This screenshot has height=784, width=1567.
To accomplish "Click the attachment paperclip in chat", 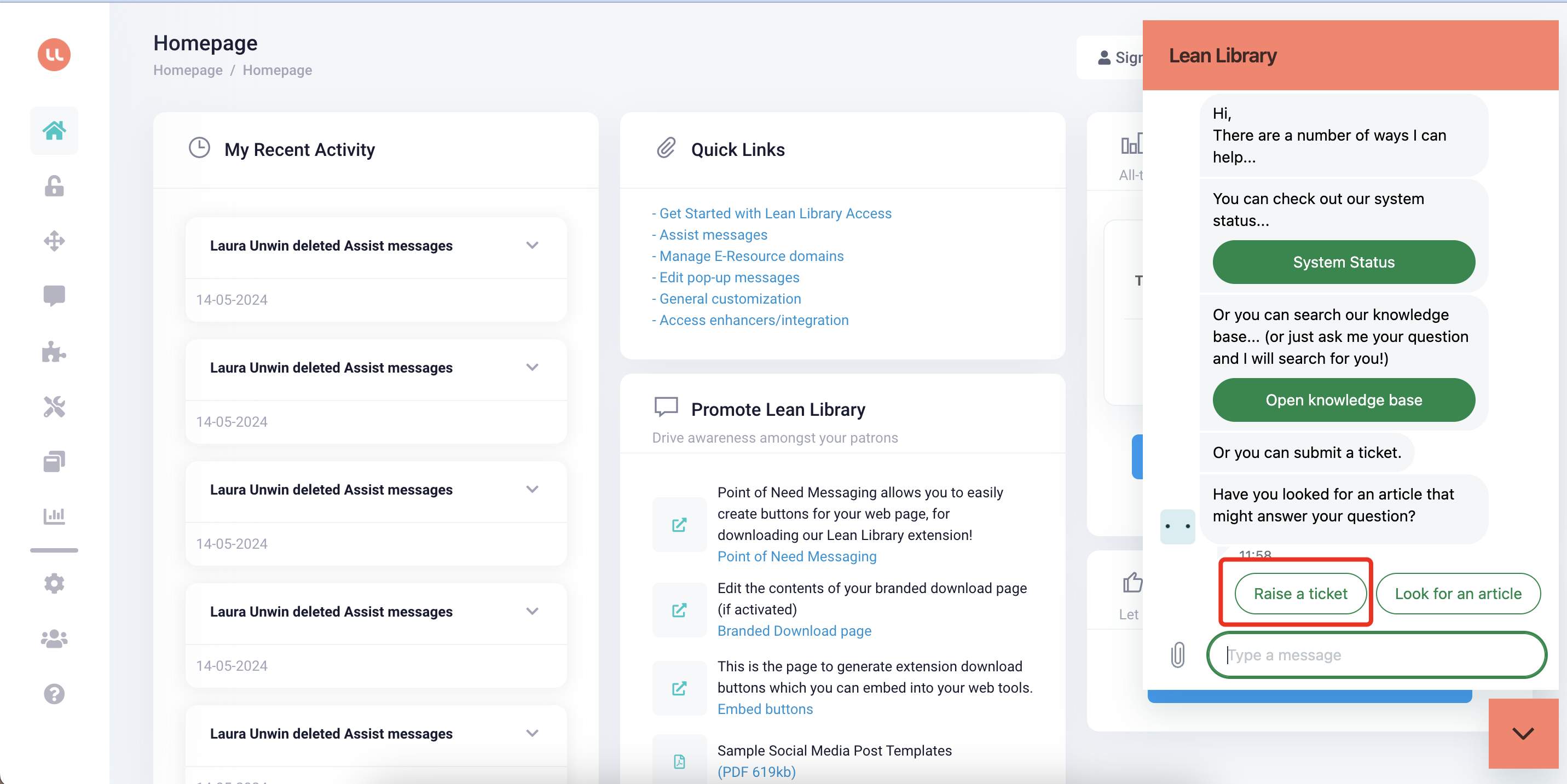I will (1178, 655).
